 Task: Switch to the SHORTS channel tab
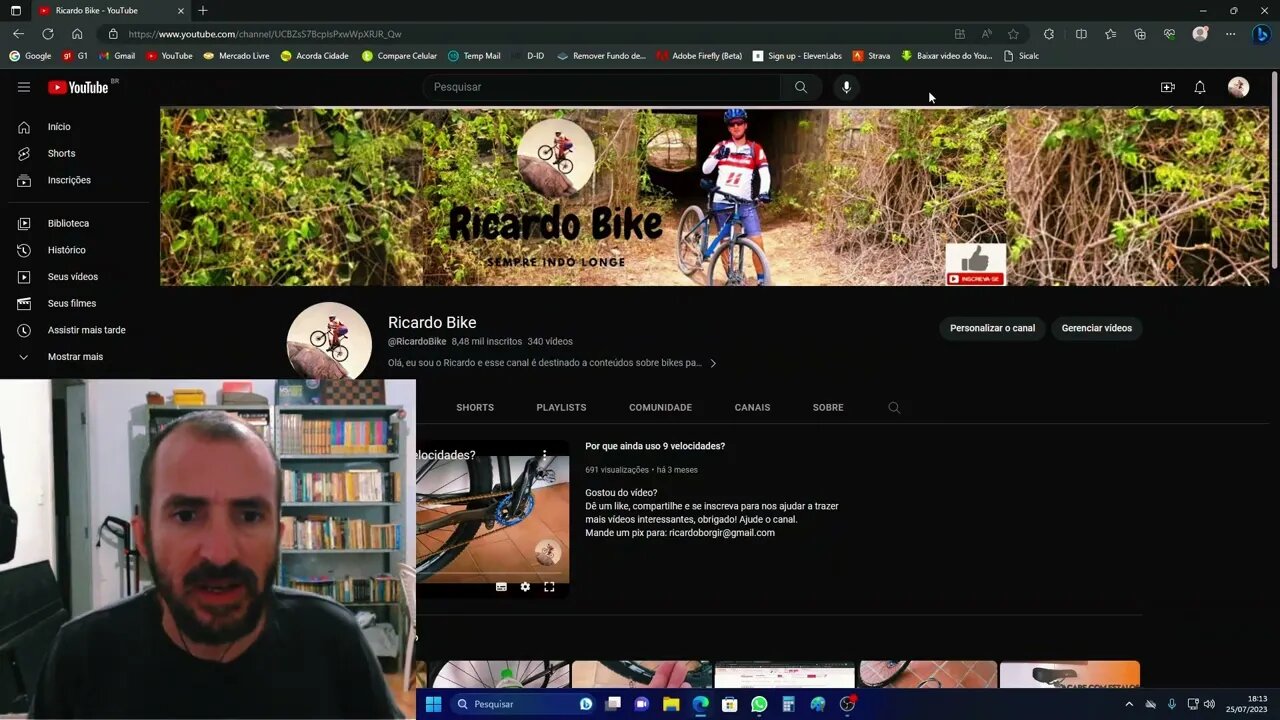[x=475, y=408]
